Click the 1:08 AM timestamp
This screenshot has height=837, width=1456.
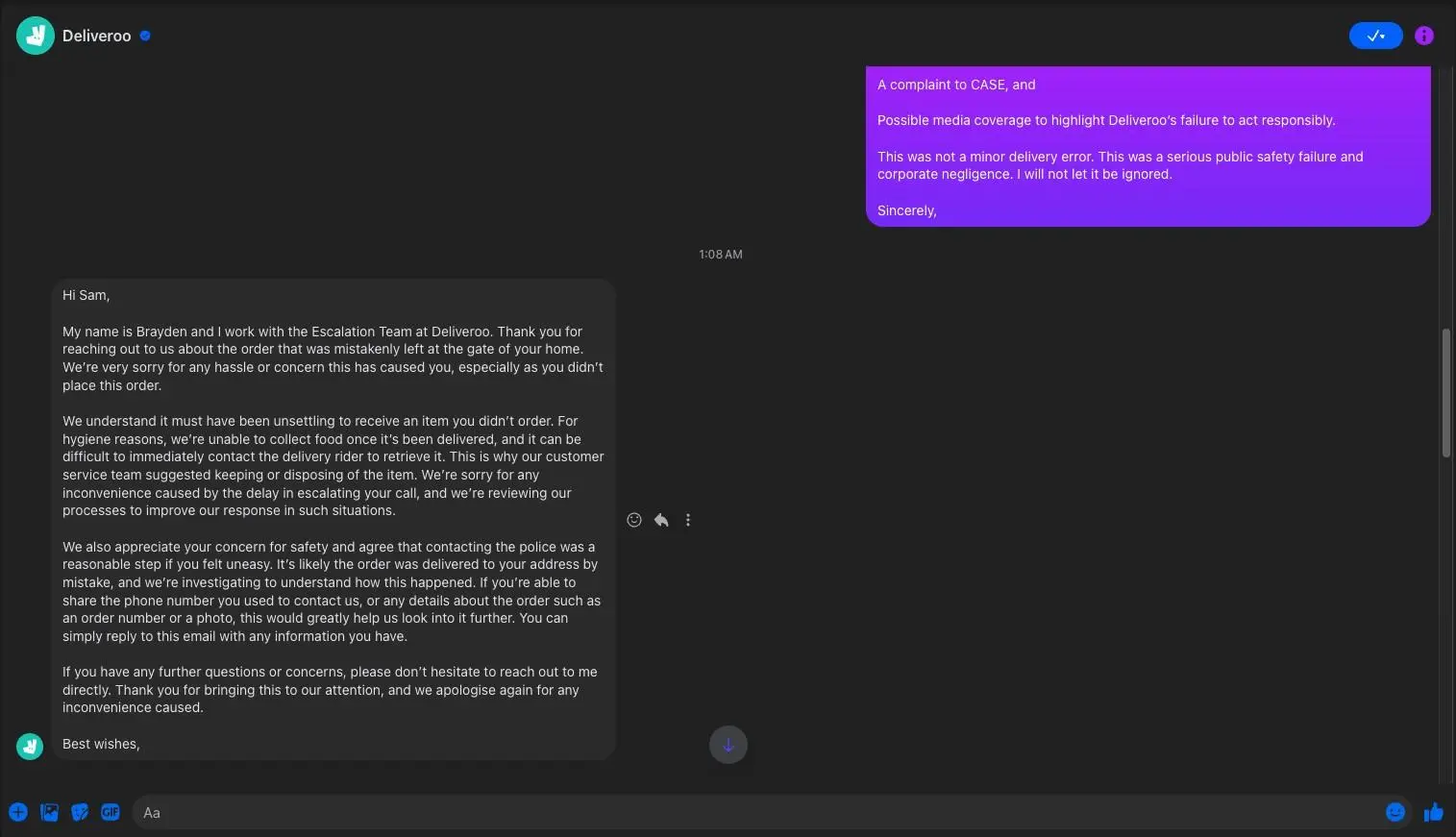click(x=721, y=255)
